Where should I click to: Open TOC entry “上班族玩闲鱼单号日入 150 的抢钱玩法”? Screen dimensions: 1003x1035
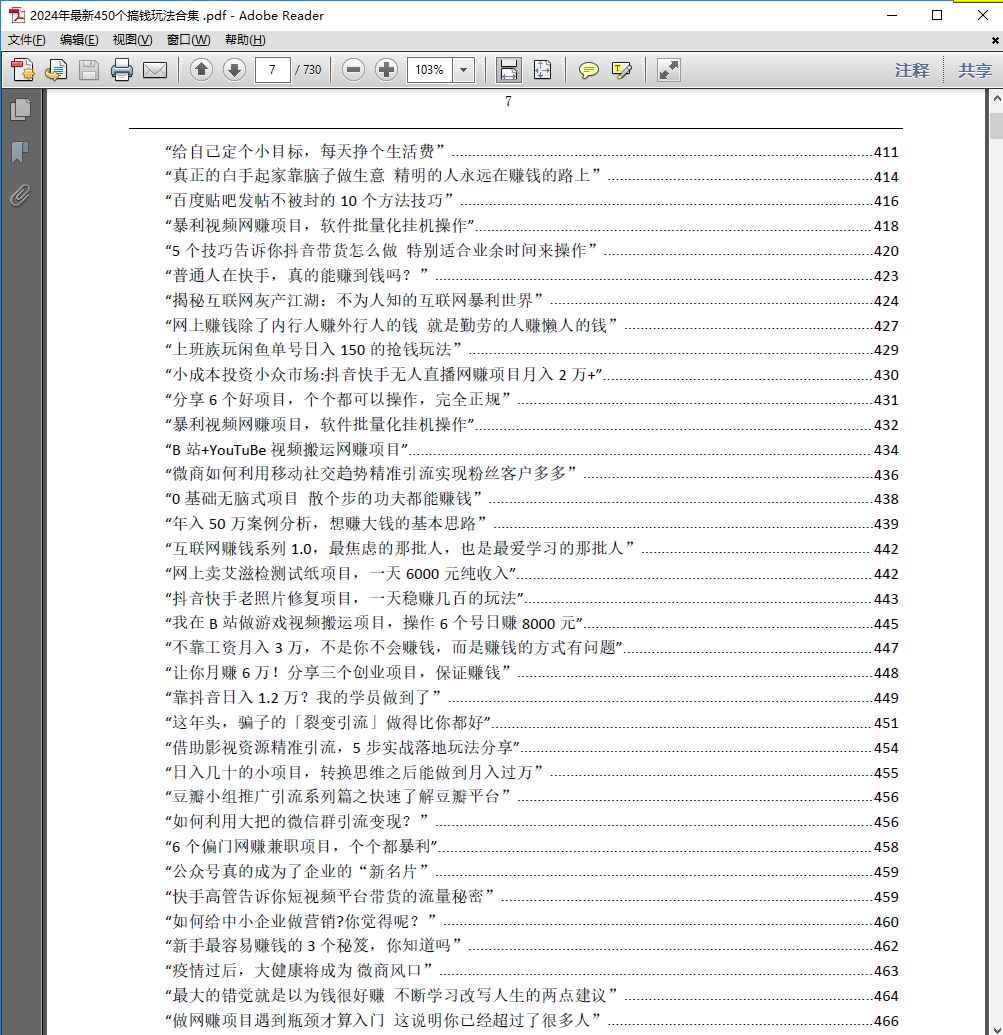tap(531, 349)
